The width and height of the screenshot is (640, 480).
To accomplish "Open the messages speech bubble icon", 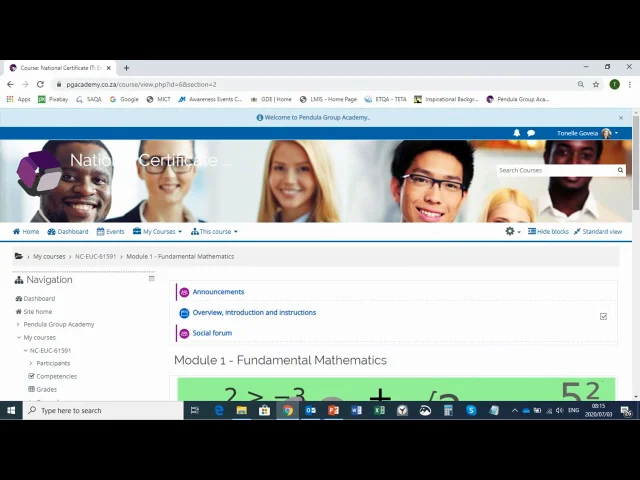I will click(531, 133).
